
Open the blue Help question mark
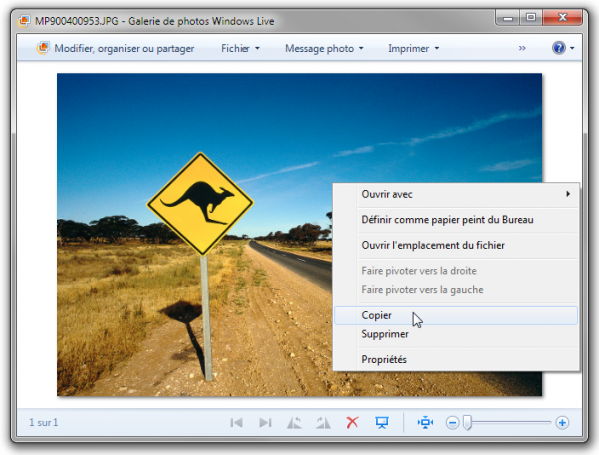(x=559, y=48)
